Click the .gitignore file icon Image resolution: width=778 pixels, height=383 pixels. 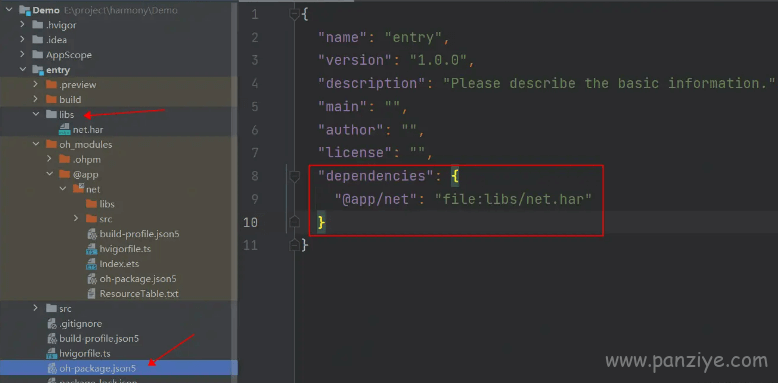coord(52,324)
